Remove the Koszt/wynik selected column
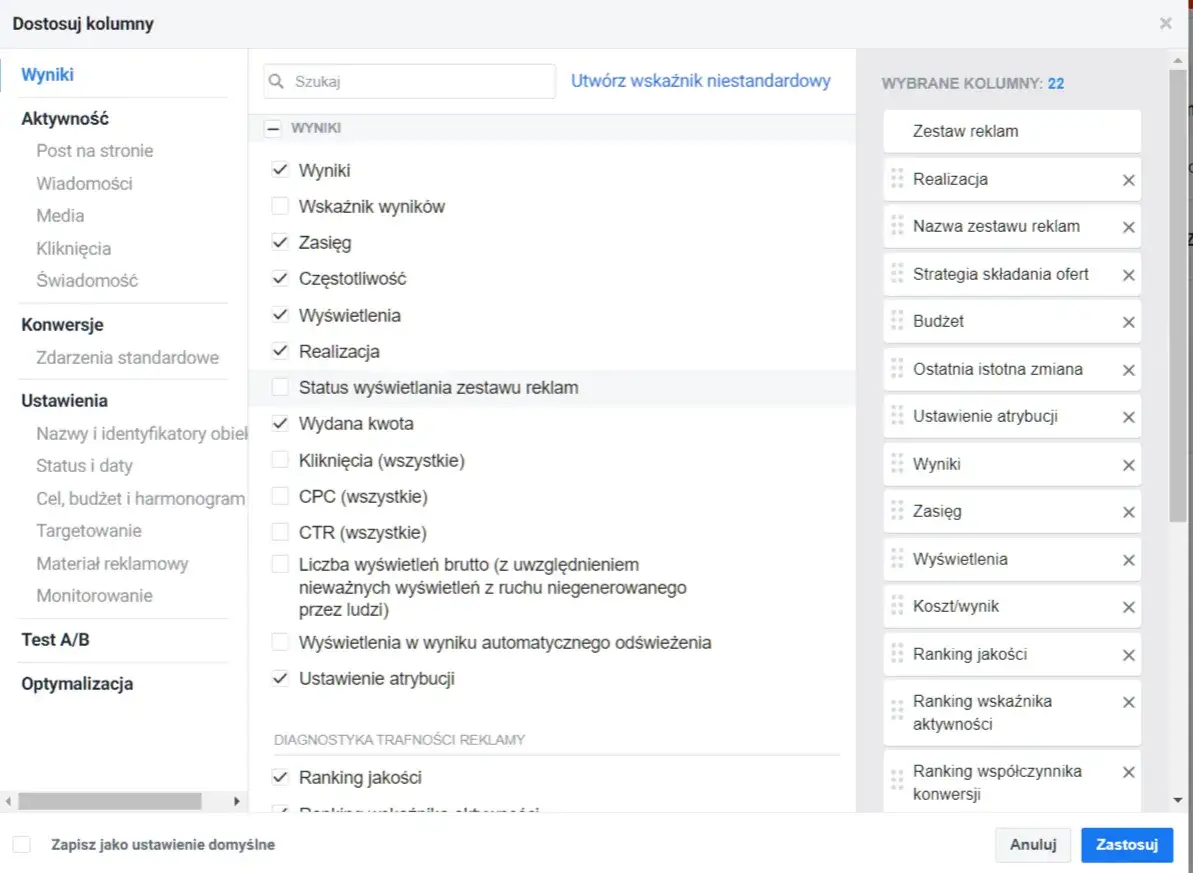The width and height of the screenshot is (1193, 873). [x=1128, y=607]
